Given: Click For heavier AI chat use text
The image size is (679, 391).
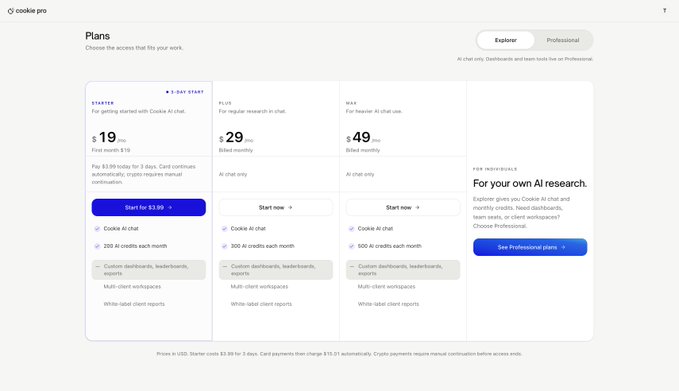Looking at the screenshot, I should (x=374, y=111).
